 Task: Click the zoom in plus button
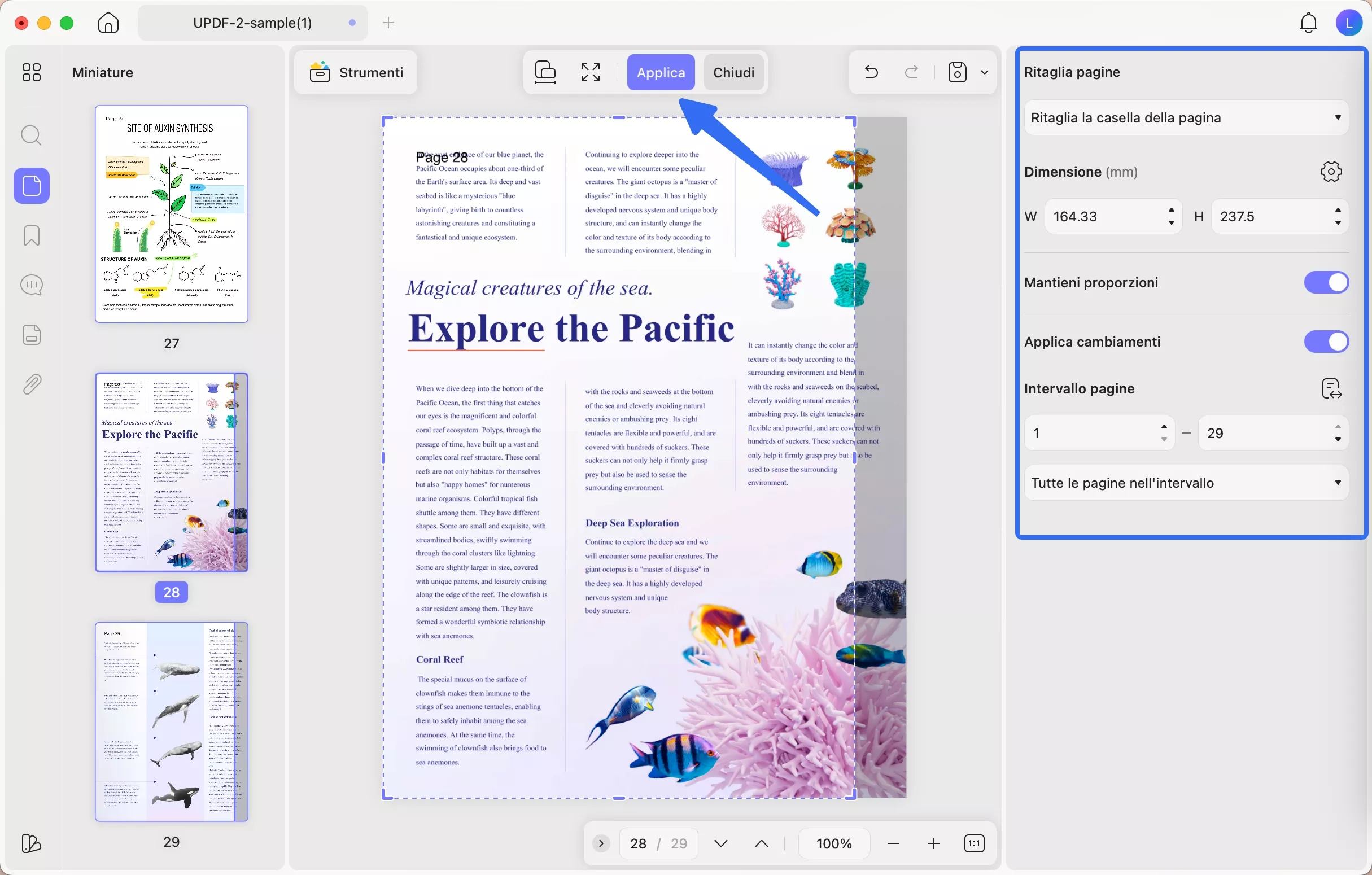[933, 843]
